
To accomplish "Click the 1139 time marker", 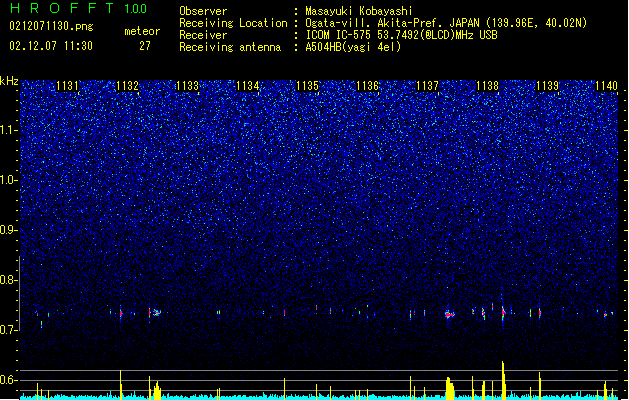I will click(x=548, y=85).
